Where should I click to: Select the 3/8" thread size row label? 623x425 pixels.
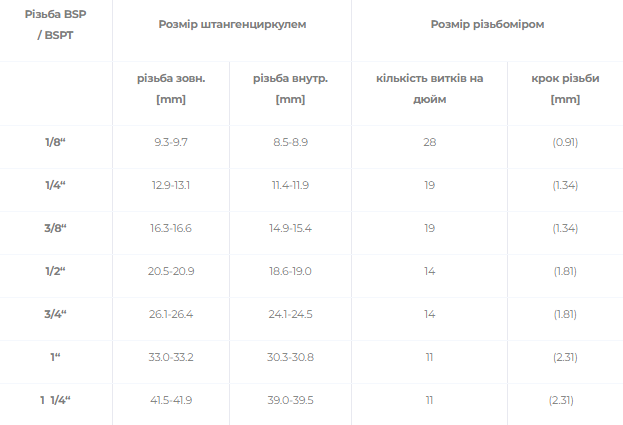coord(55,228)
